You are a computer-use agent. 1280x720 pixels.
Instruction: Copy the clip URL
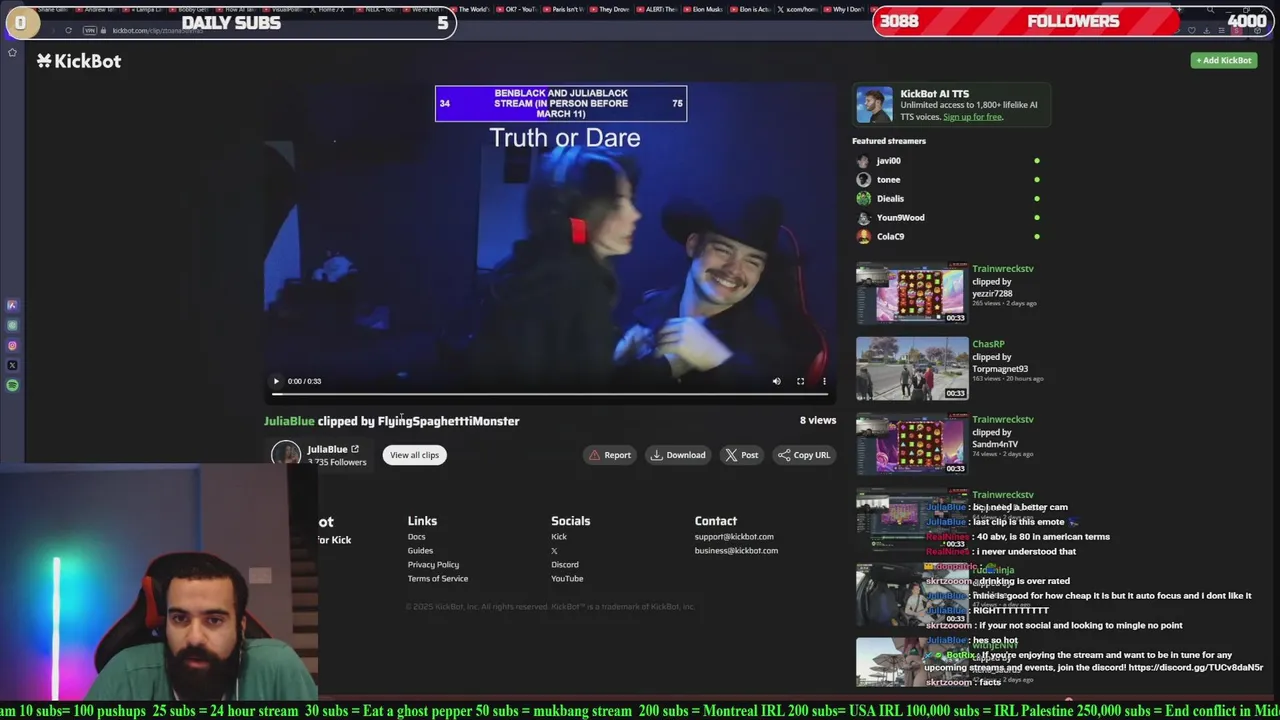coord(804,455)
